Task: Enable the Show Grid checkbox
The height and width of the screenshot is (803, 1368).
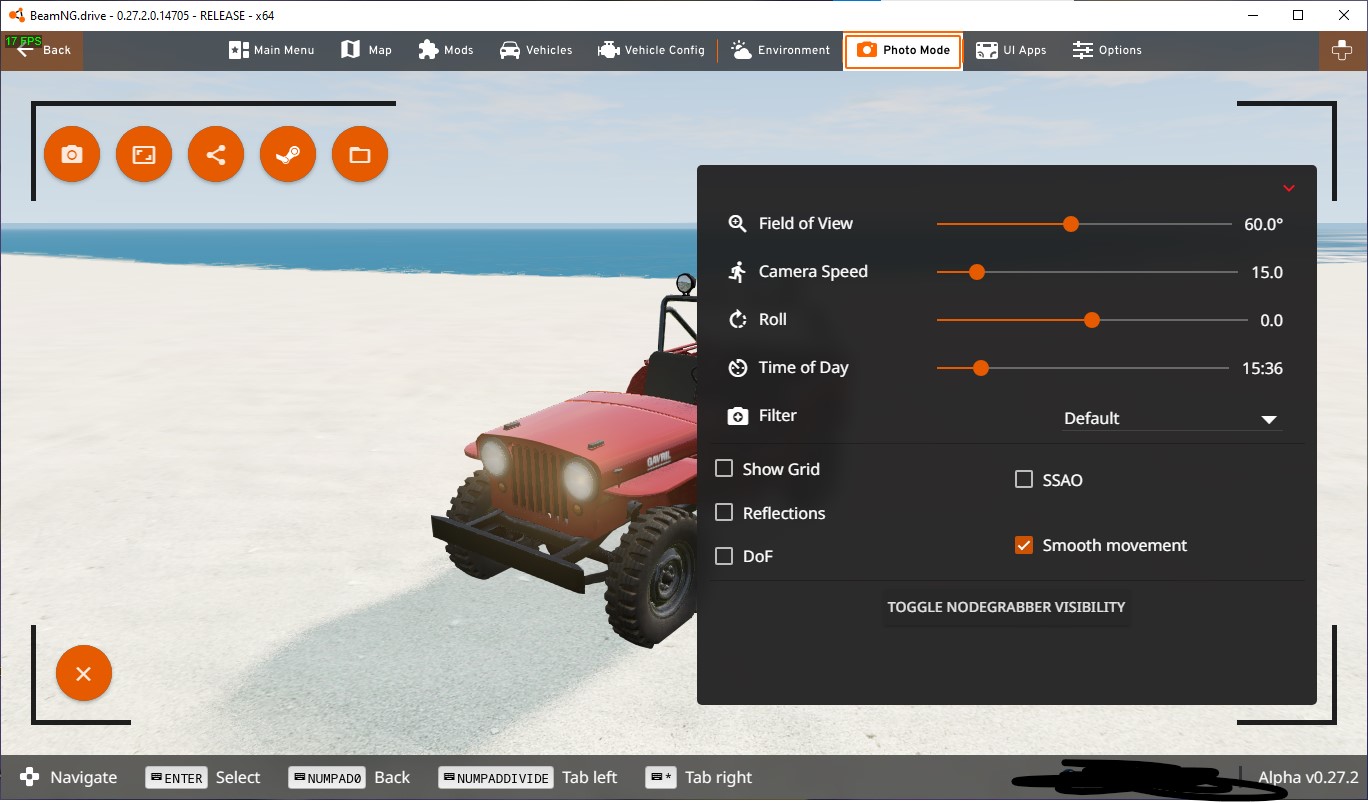Action: [x=724, y=468]
